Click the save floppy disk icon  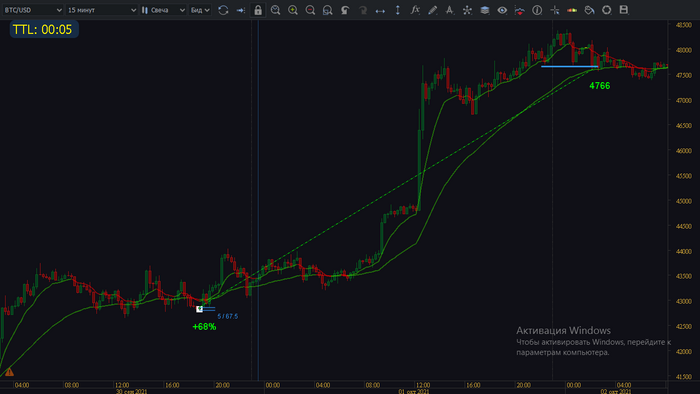pos(624,10)
